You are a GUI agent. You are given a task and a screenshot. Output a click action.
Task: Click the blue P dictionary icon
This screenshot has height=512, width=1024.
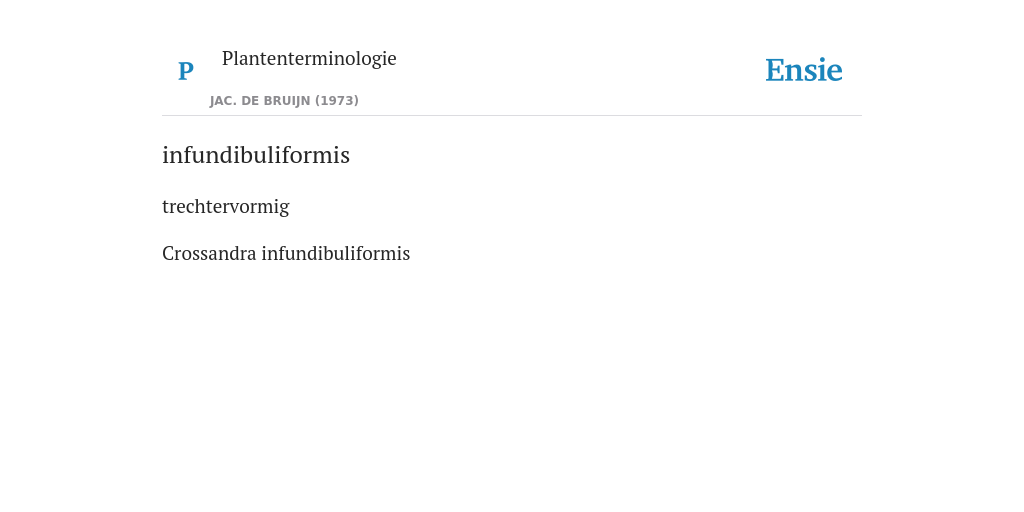coord(185,71)
